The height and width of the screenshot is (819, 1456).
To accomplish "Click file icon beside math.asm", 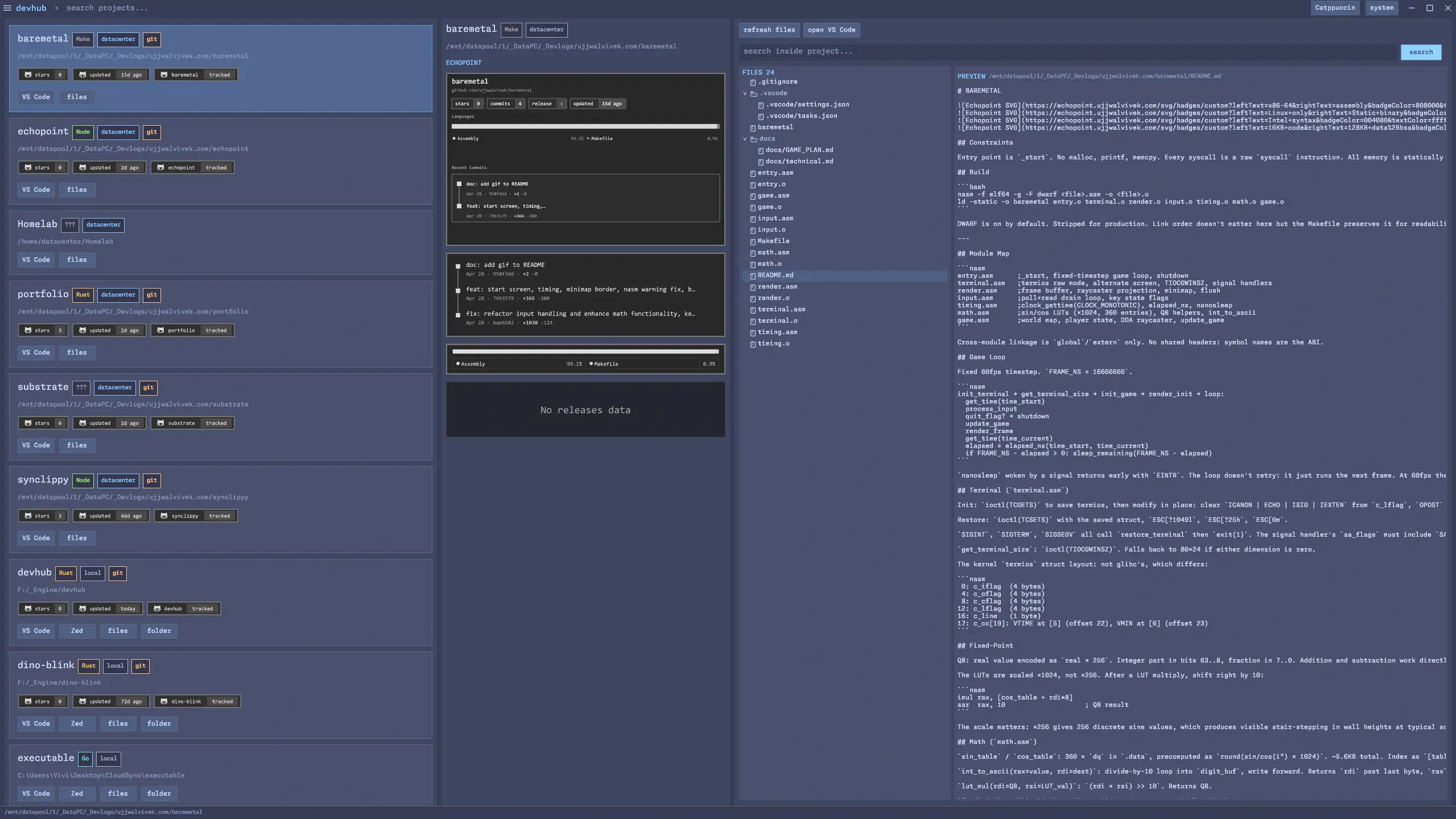I will click(x=753, y=253).
